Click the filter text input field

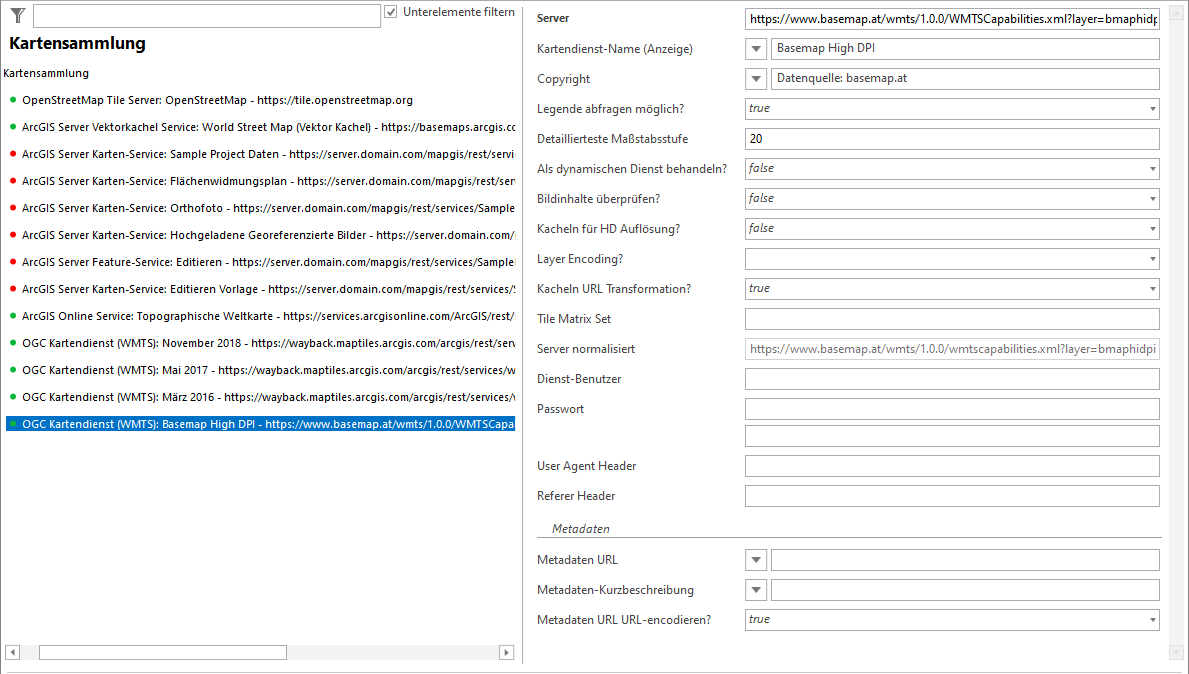tap(206, 16)
